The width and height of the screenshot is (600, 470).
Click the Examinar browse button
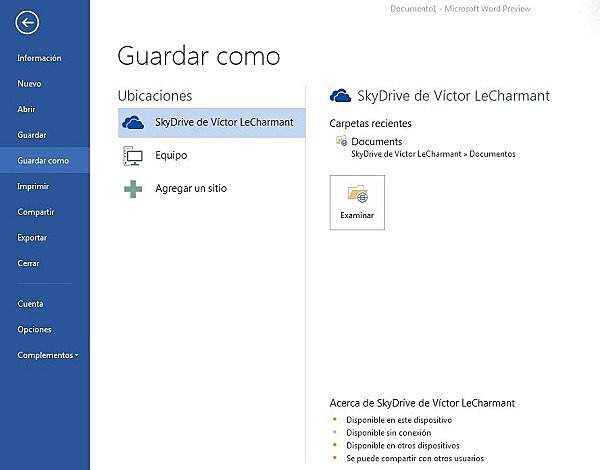click(357, 202)
